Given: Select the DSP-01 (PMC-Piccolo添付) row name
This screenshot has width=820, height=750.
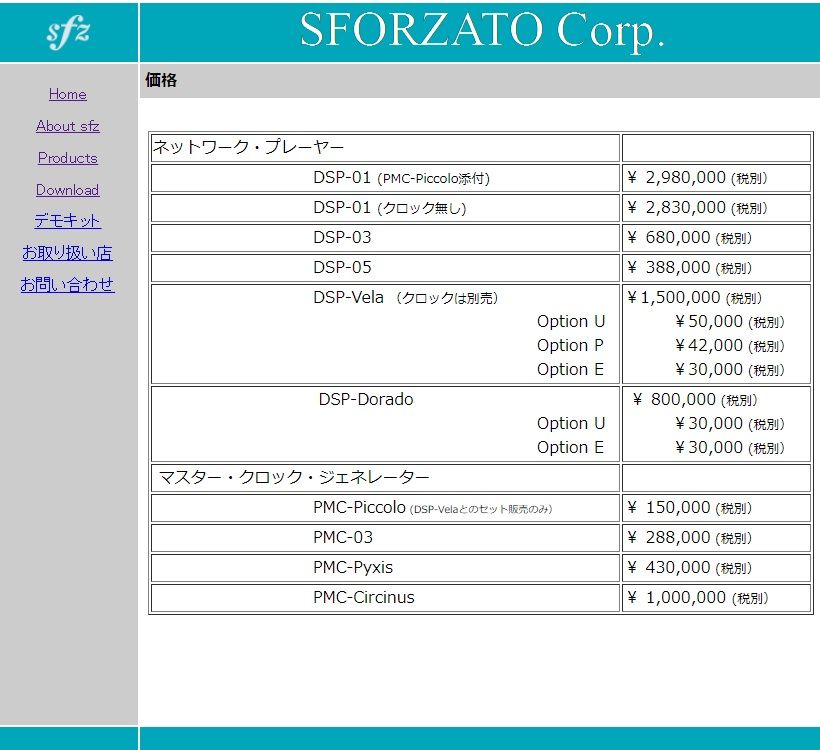Looking at the screenshot, I should coord(401,178).
